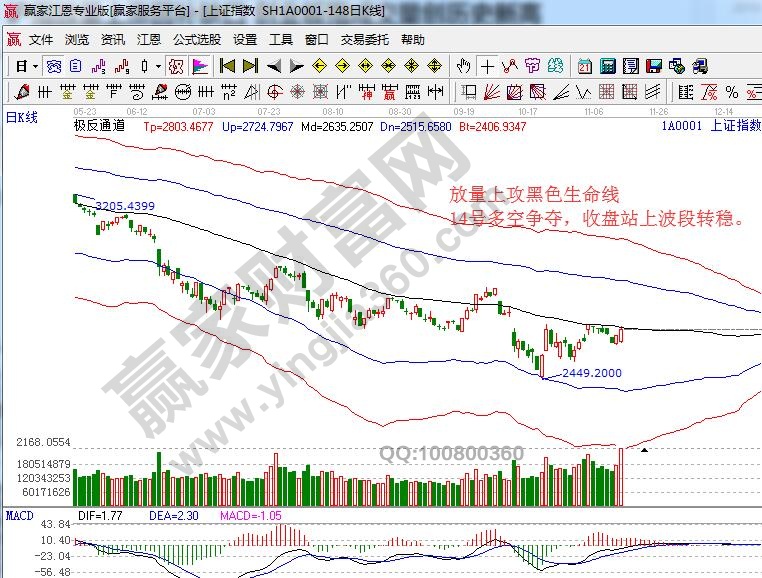Expand the 日 period dropdown arrow
Screen dimensions: 762x578
click(35, 67)
